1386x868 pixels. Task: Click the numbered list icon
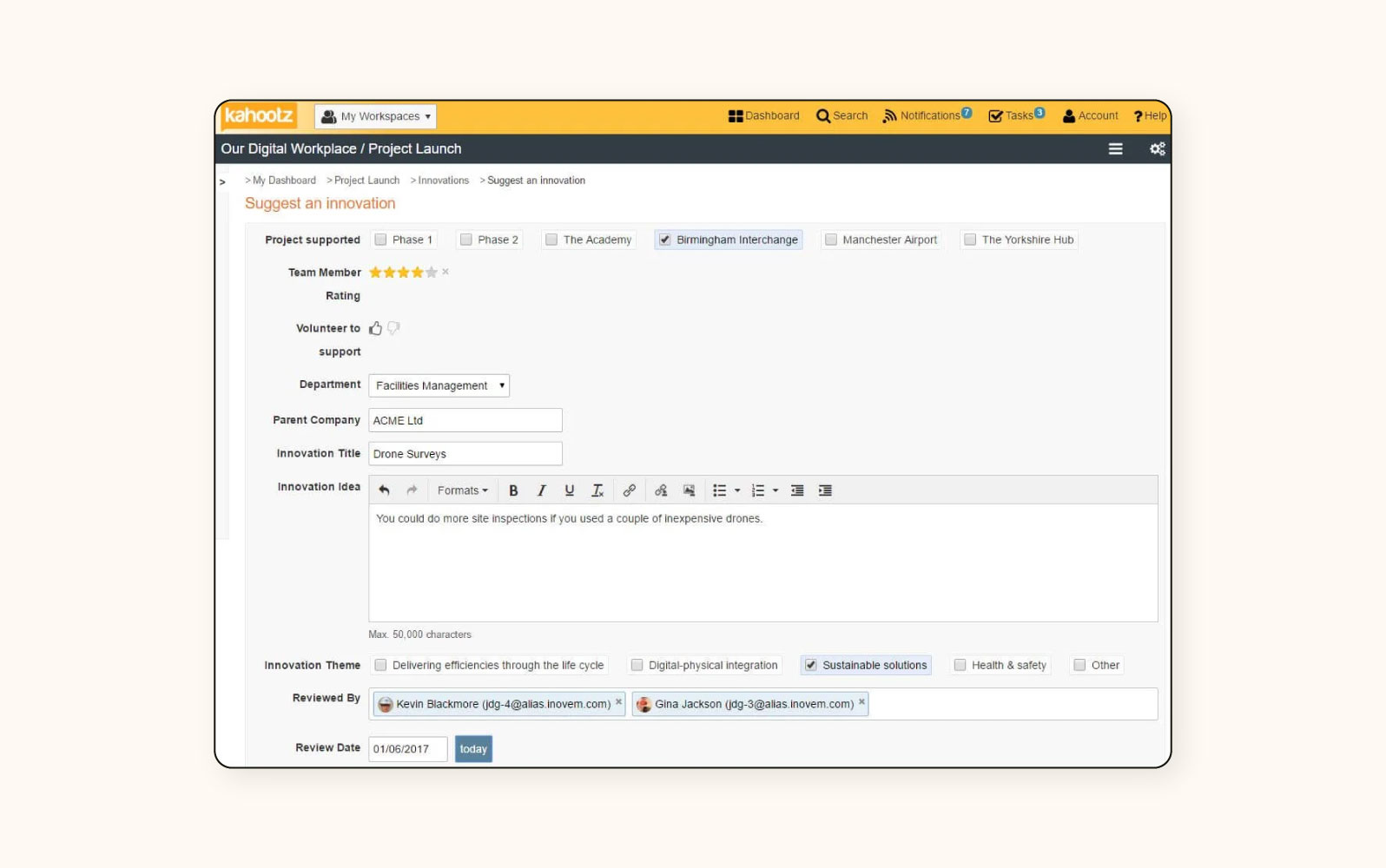tap(757, 490)
